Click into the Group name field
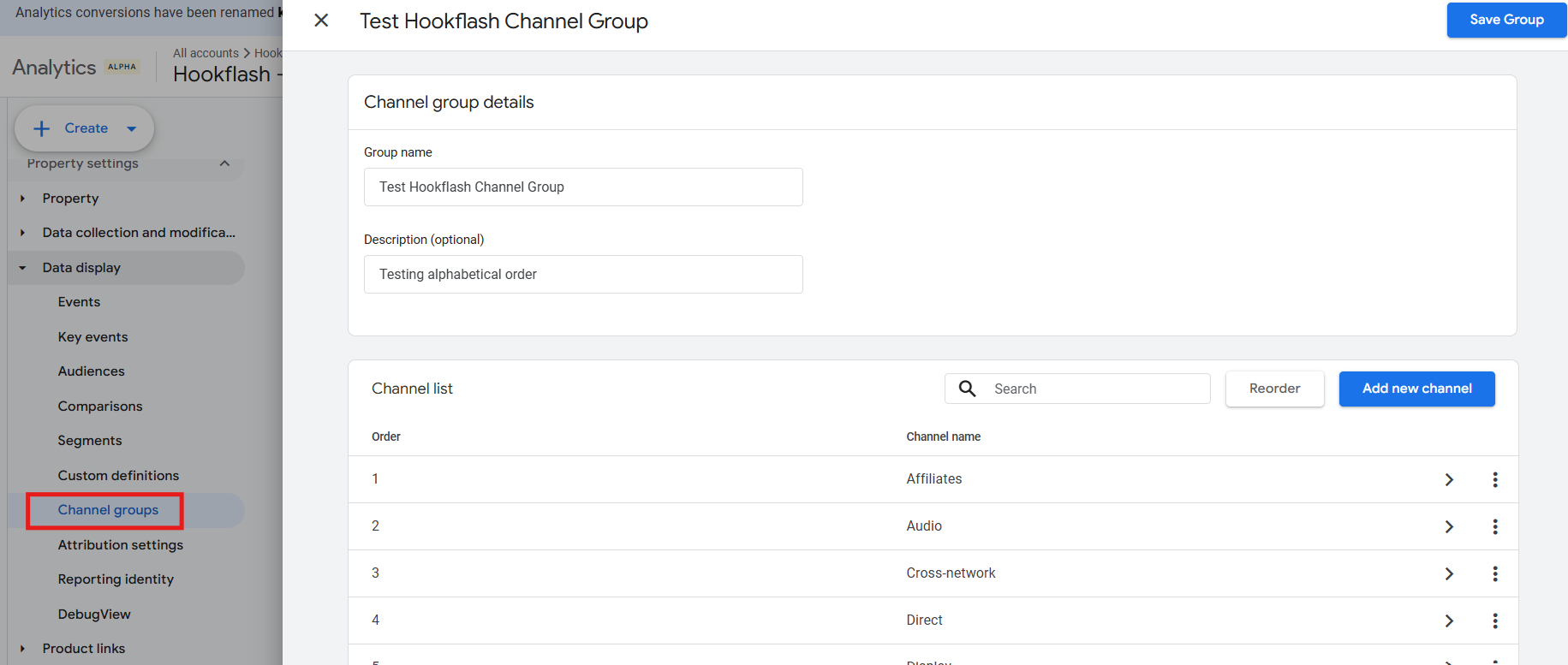Viewport: 1568px width, 665px height. pos(582,187)
